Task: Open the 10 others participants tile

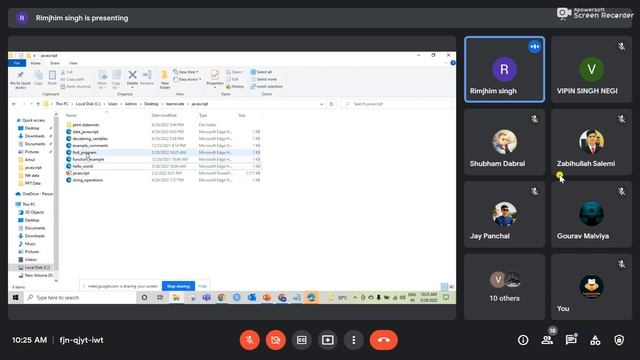Action: (x=504, y=287)
